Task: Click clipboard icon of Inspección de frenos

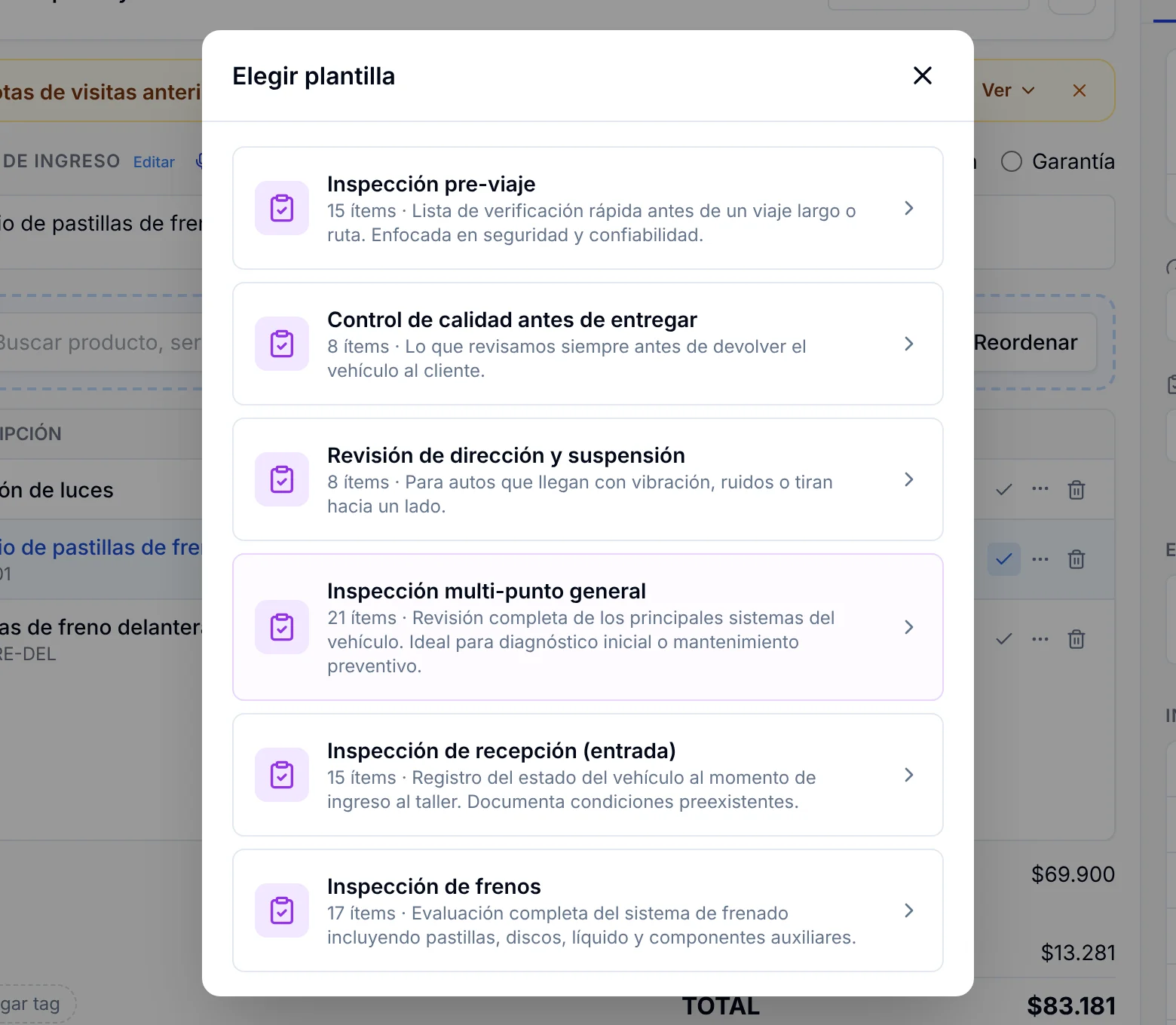Action: [282, 910]
